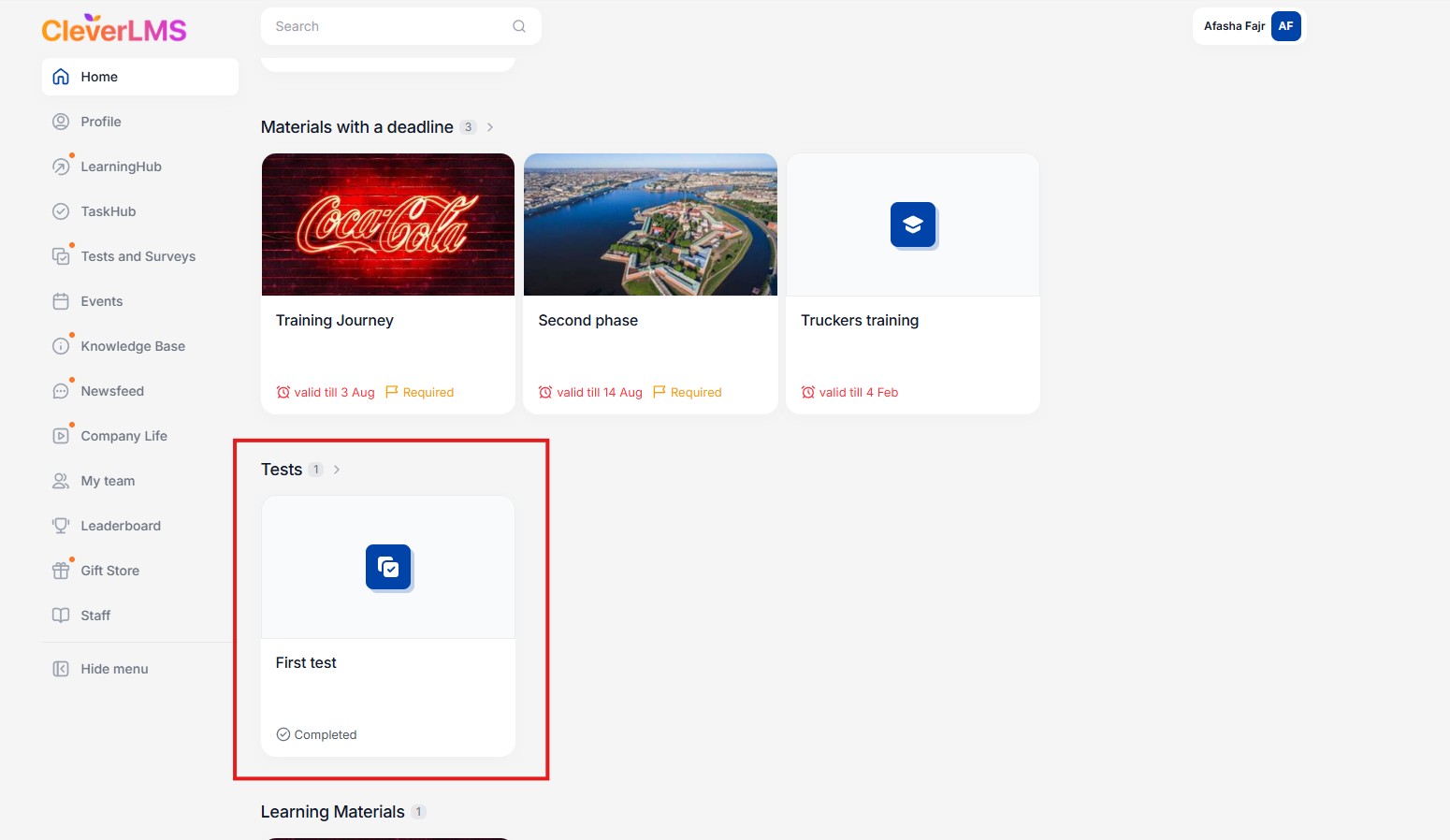The width and height of the screenshot is (1450, 840).
Task: Click the blue course icon on Truckers training
Action: (x=913, y=224)
